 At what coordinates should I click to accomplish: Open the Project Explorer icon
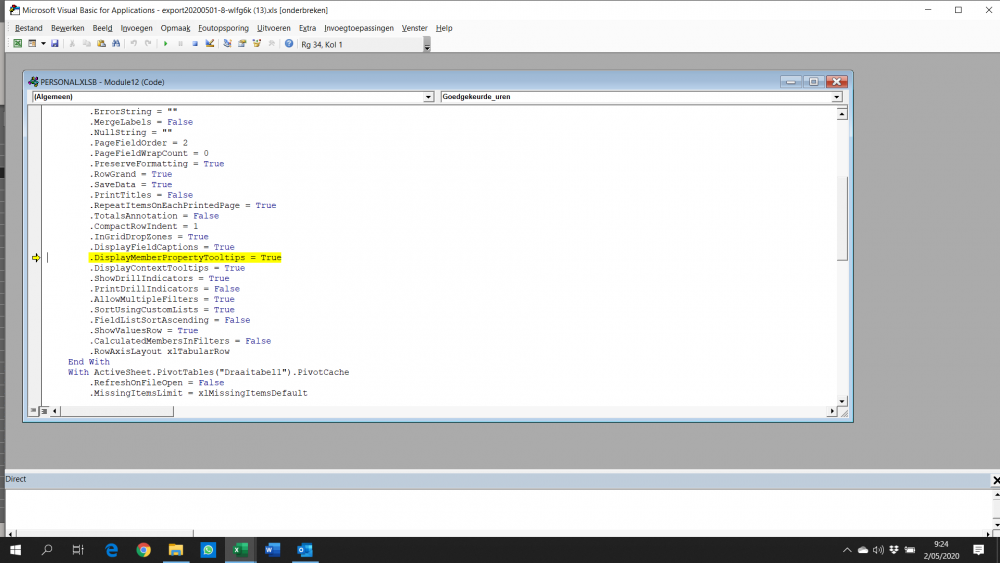pyautogui.click(x=228, y=44)
